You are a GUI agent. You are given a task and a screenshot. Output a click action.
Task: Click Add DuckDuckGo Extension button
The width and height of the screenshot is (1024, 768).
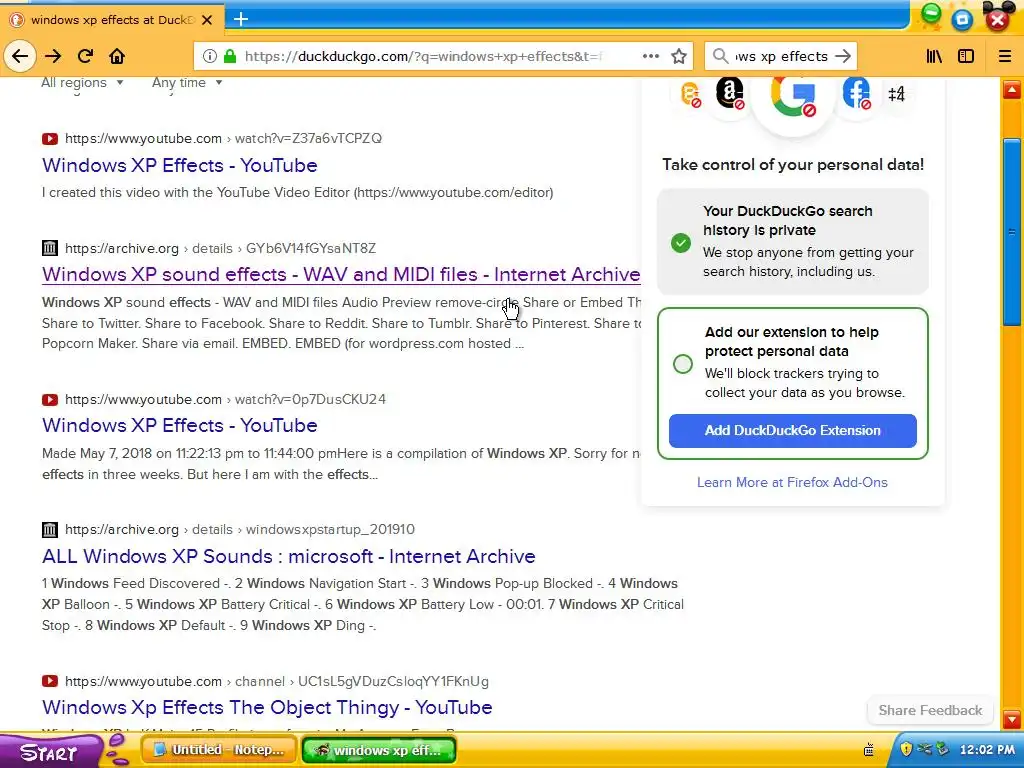click(792, 430)
